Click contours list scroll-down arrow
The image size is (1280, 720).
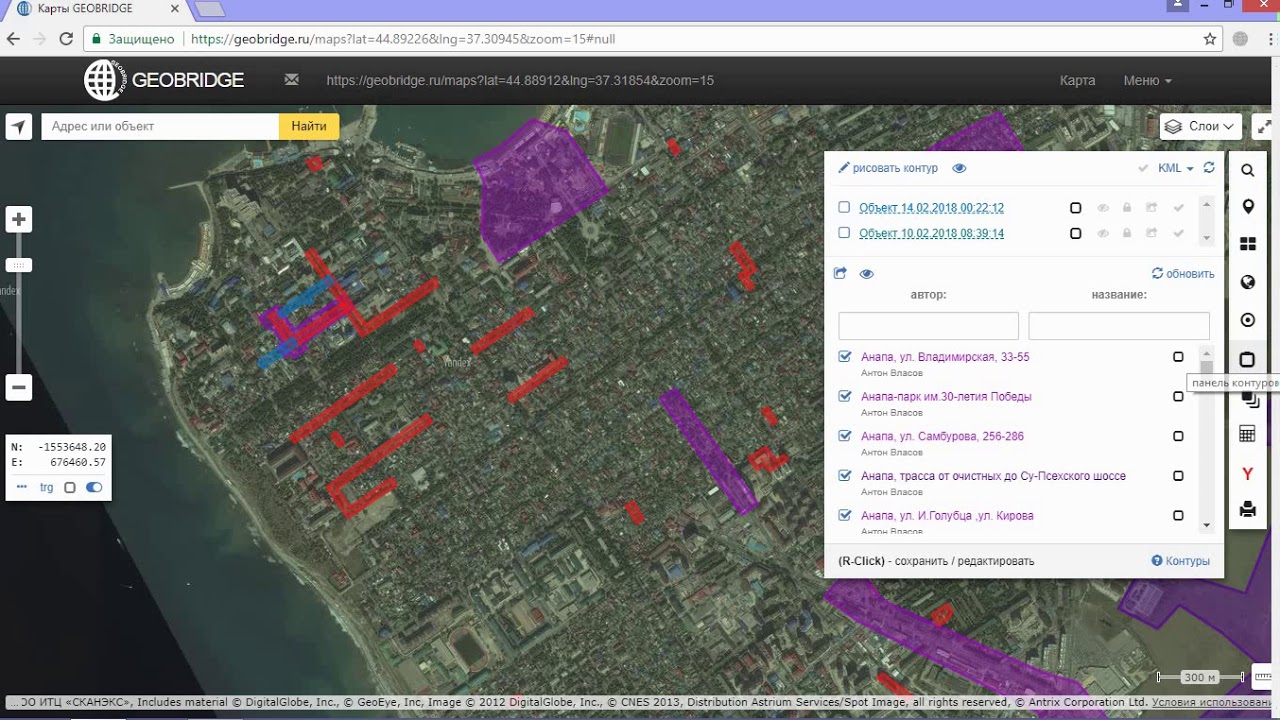point(1207,525)
